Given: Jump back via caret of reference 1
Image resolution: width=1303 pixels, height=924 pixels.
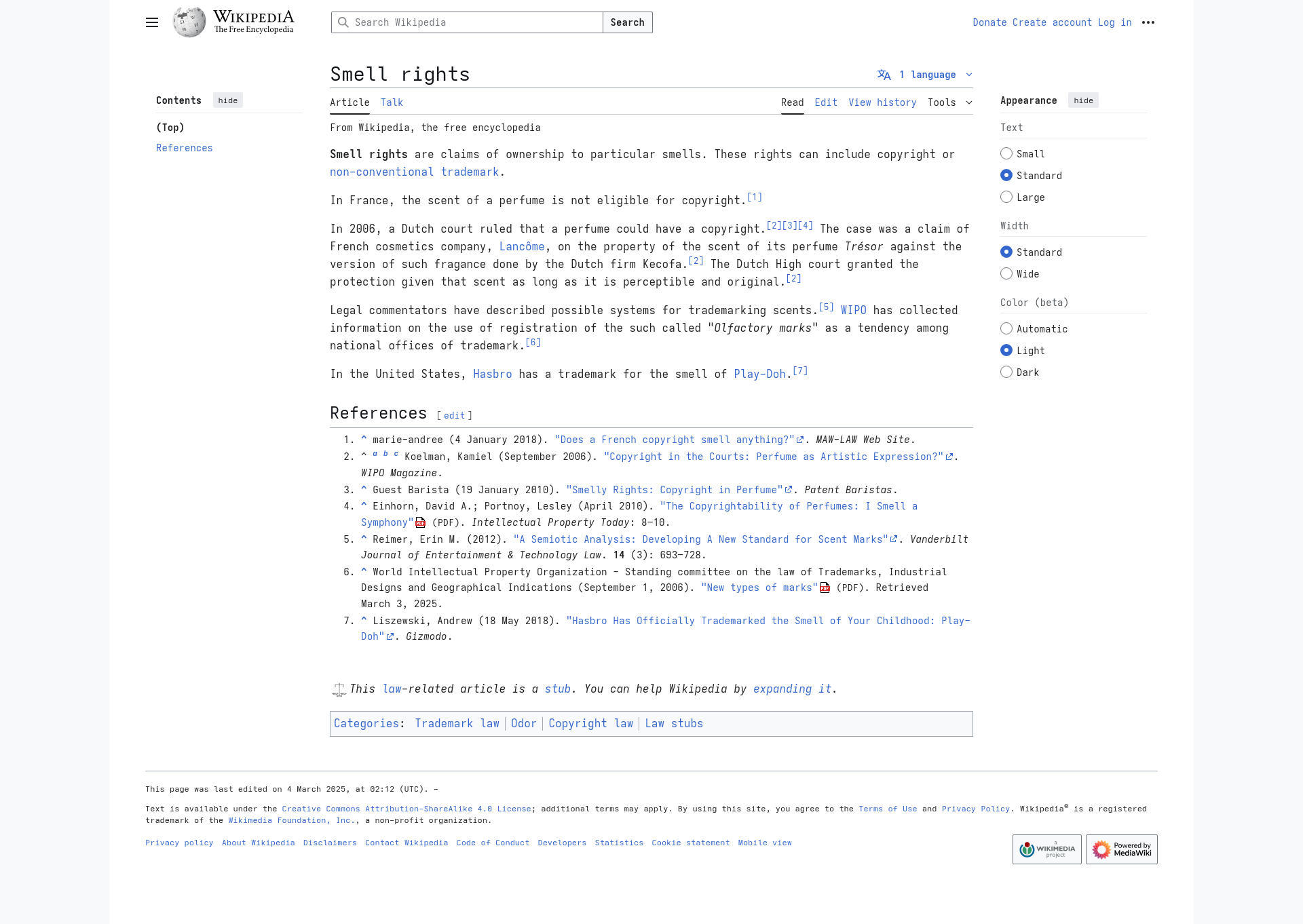Looking at the screenshot, I should tap(364, 439).
